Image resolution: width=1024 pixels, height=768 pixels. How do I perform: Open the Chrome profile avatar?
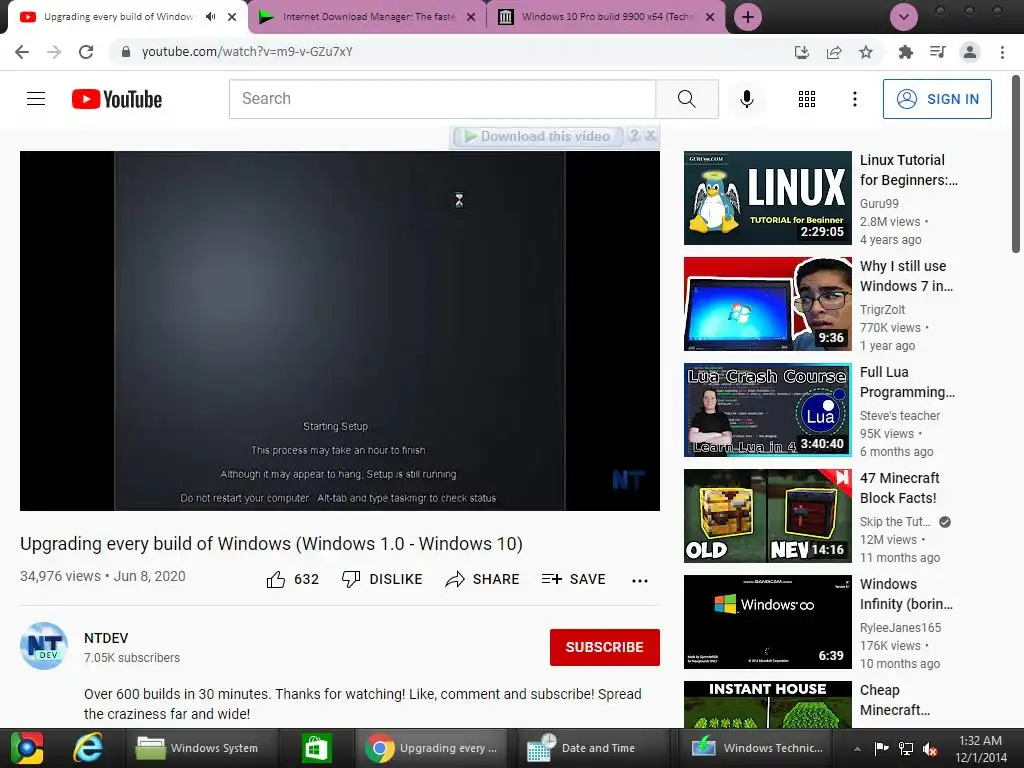pyautogui.click(x=970, y=52)
